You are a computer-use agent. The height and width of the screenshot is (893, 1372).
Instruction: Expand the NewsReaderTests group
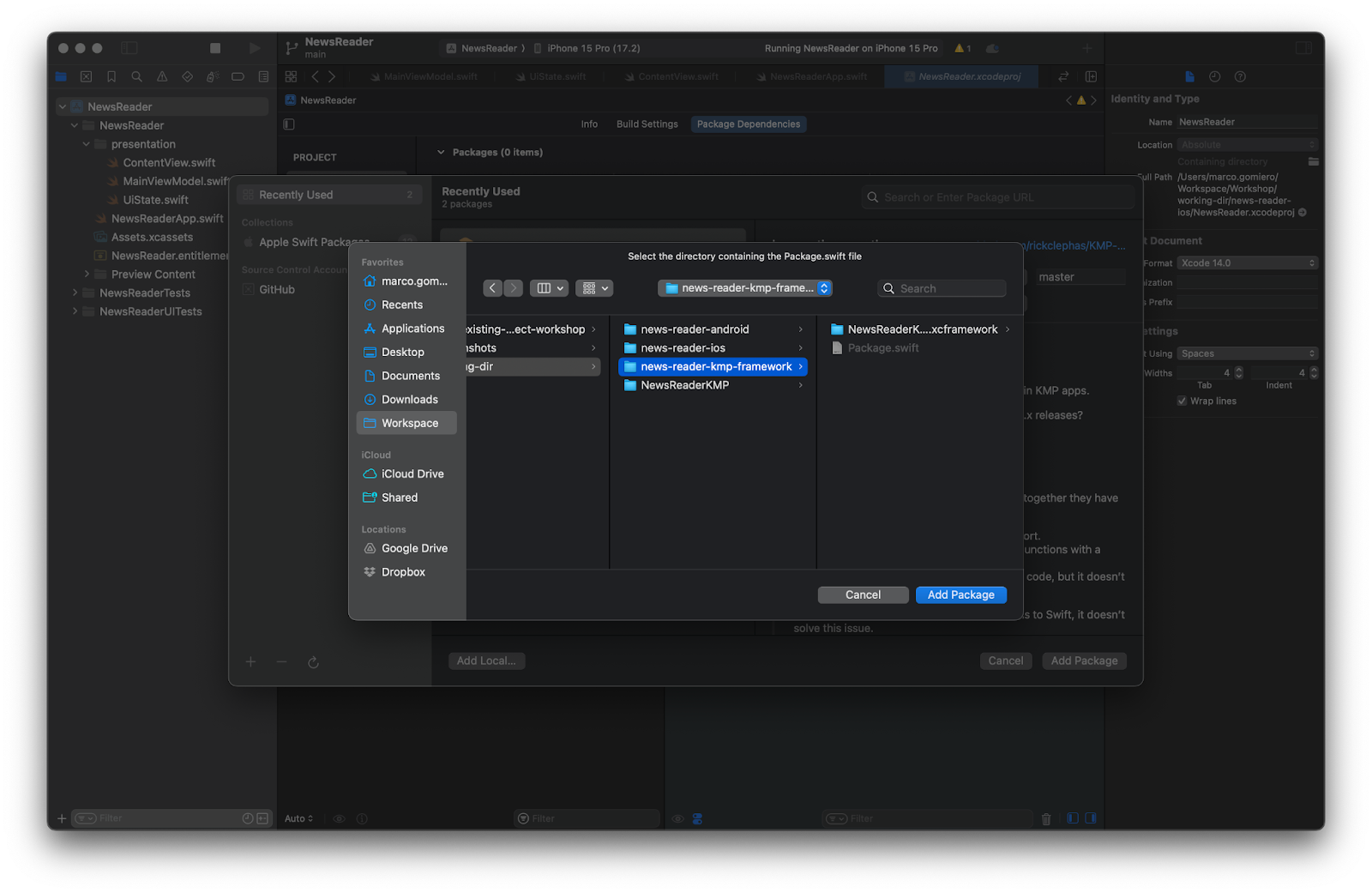click(x=75, y=293)
